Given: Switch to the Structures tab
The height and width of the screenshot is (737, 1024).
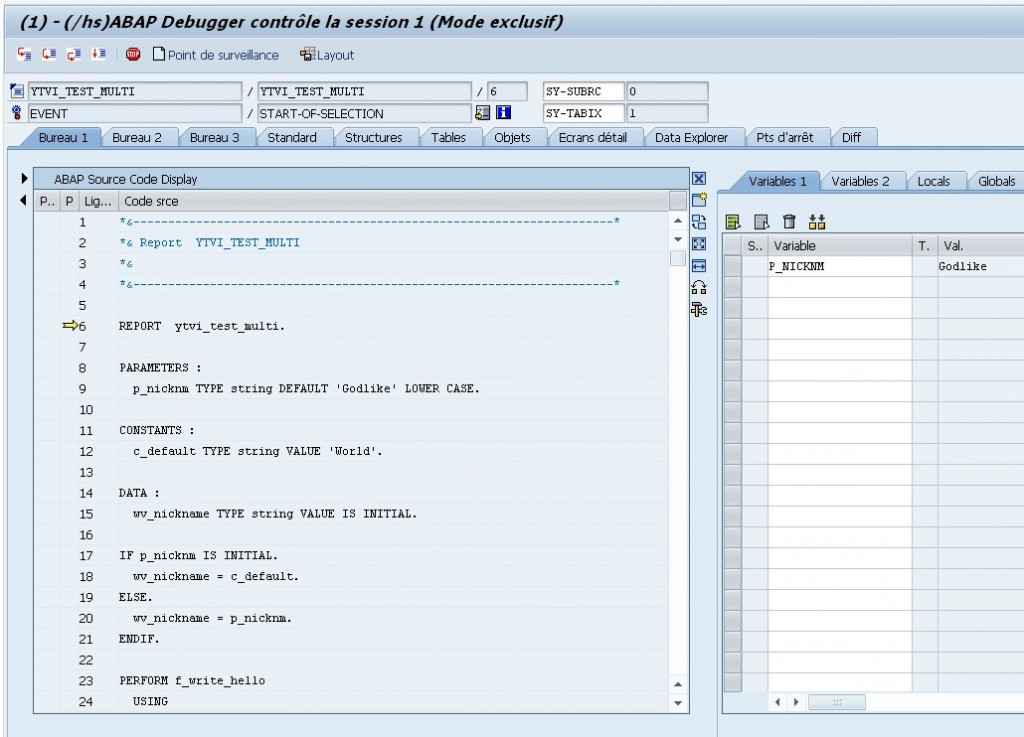Looking at the screenshot, I should coord(373,138).
